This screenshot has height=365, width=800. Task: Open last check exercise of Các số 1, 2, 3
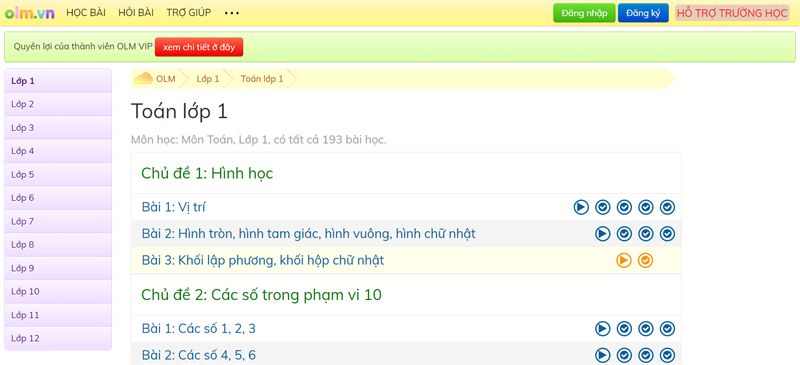click(x=667, y=329)
